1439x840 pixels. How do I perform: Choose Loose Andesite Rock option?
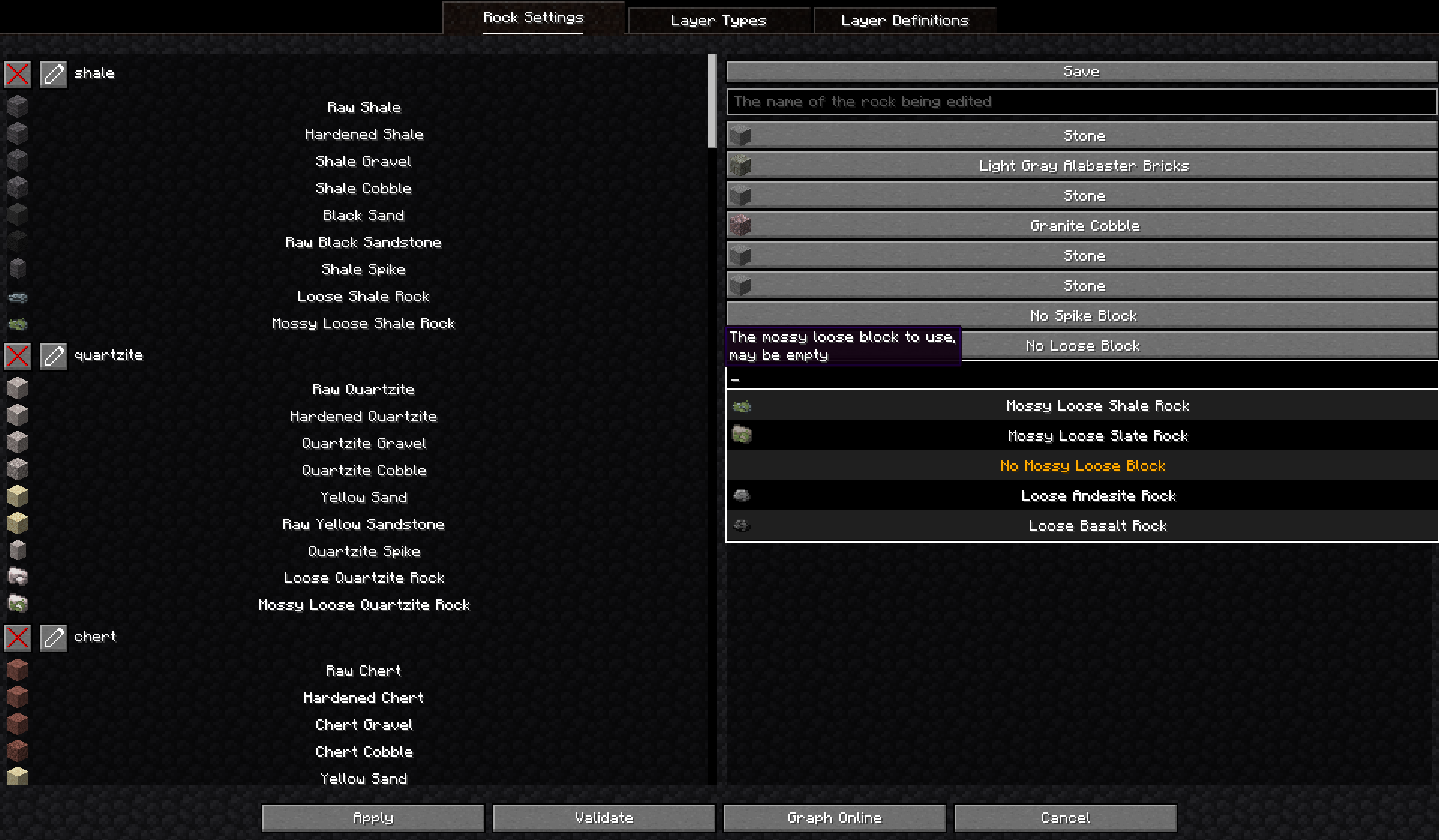1081,495
